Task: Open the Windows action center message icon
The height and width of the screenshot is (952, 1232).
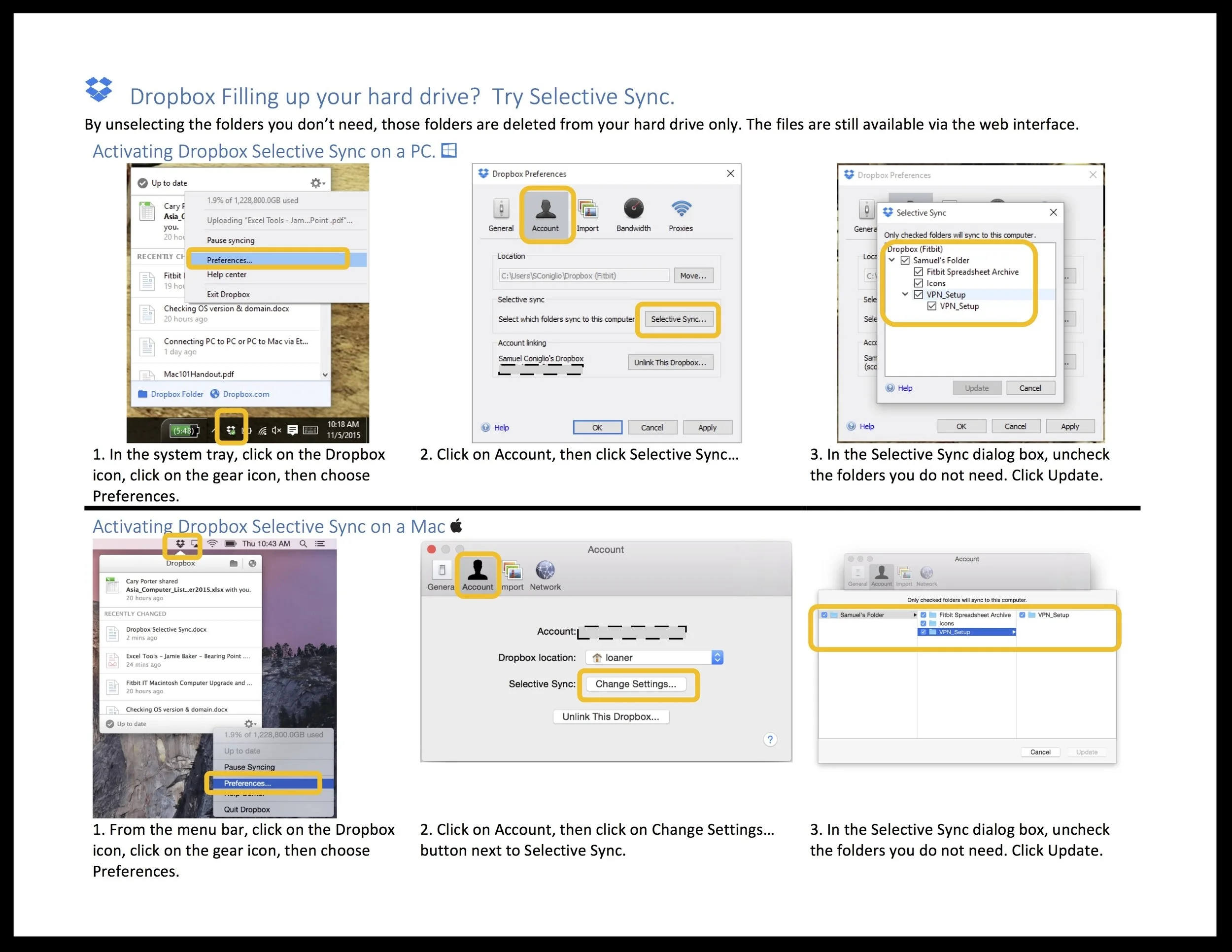Action: (292, 430)
